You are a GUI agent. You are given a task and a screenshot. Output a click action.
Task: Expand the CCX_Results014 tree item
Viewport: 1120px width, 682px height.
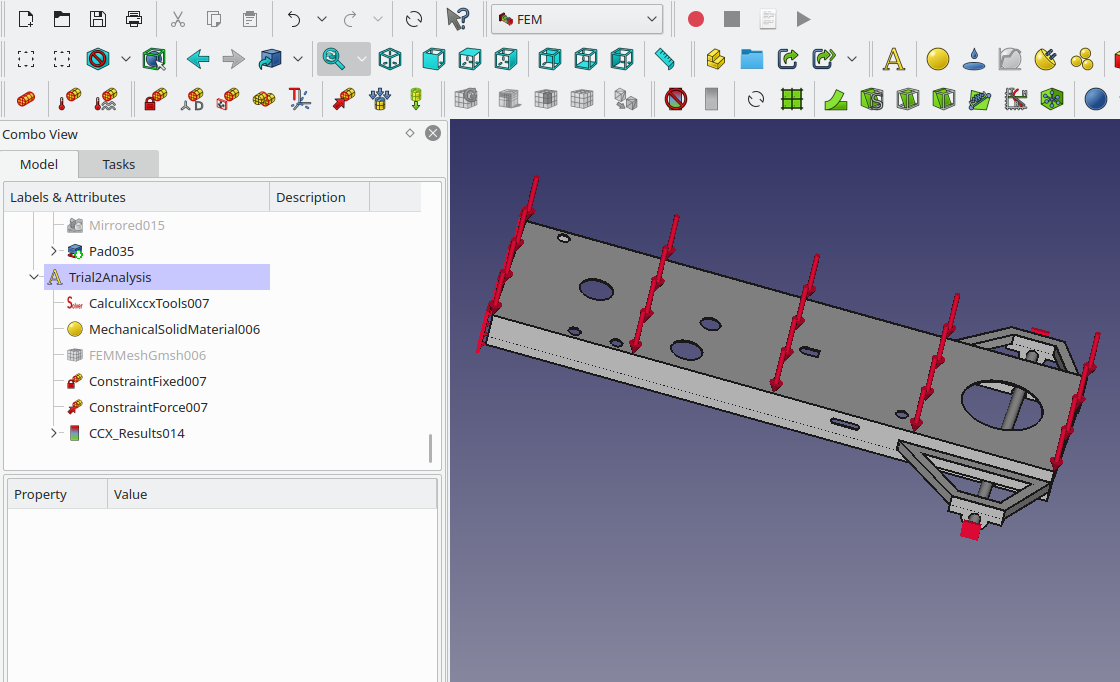click(54, 433)
